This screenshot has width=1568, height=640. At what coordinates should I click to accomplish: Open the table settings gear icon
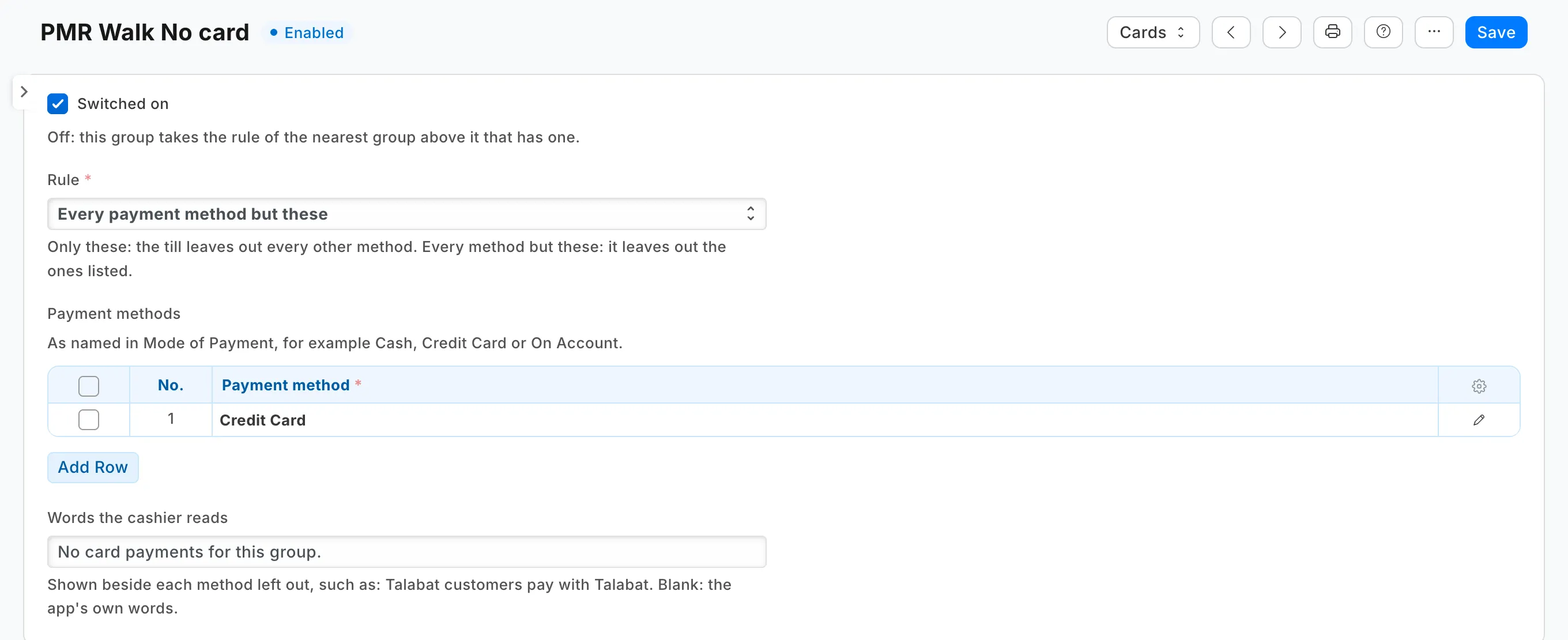point(1479,386)
